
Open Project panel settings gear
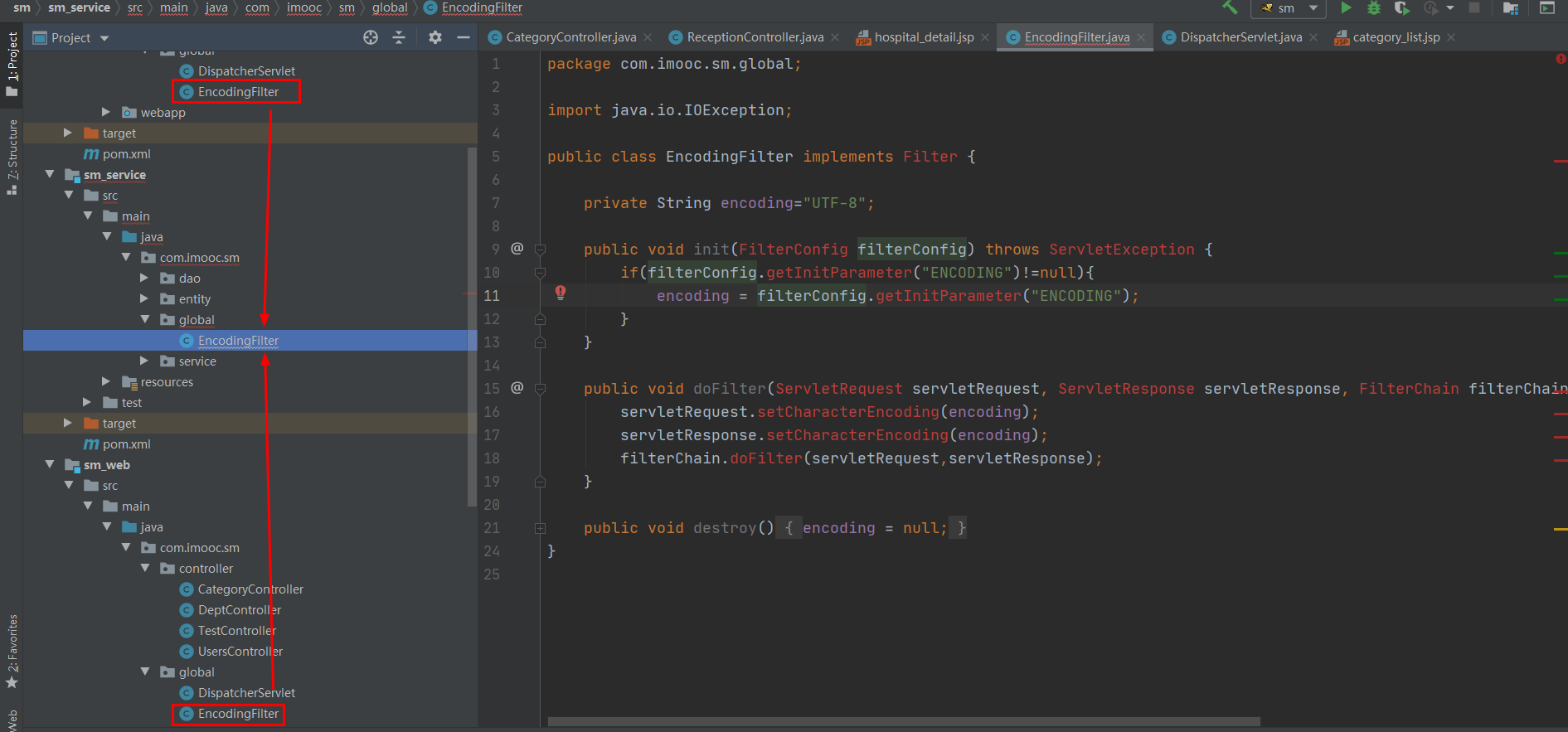435,37
